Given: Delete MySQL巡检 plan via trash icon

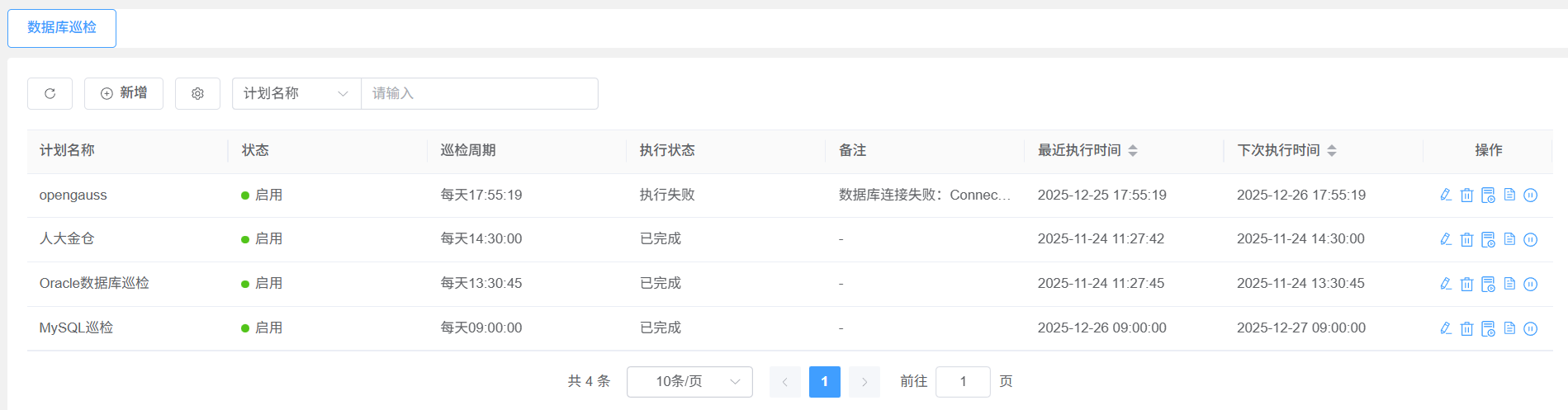Looking at the screenshot, I should [1466, 328].
